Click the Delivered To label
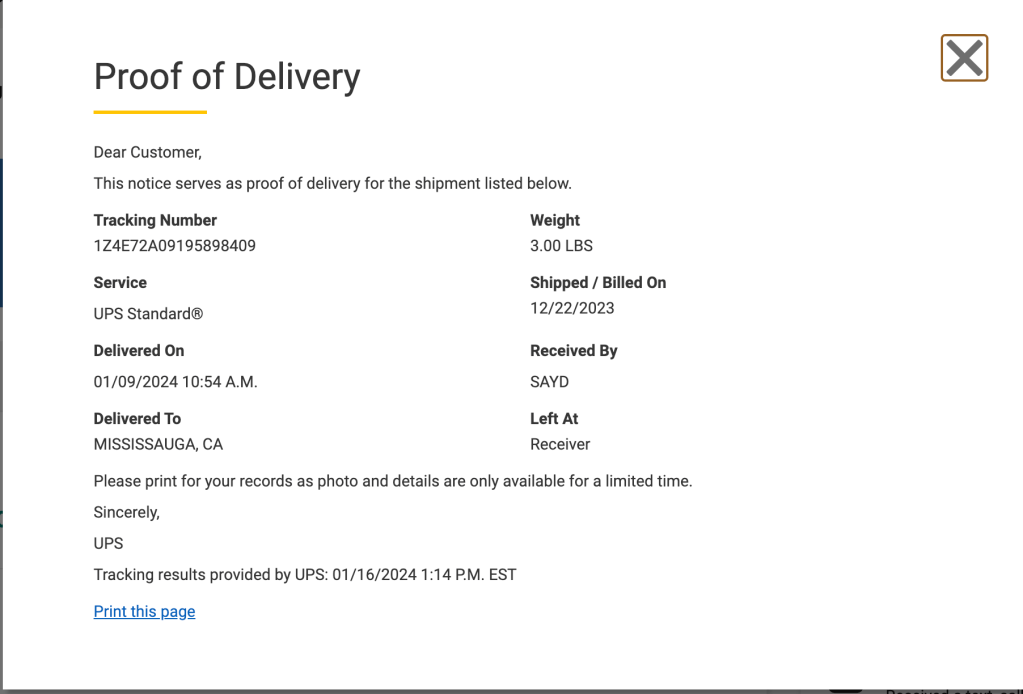Viewport: 1023px width, 694px height. tap(137, 419)
